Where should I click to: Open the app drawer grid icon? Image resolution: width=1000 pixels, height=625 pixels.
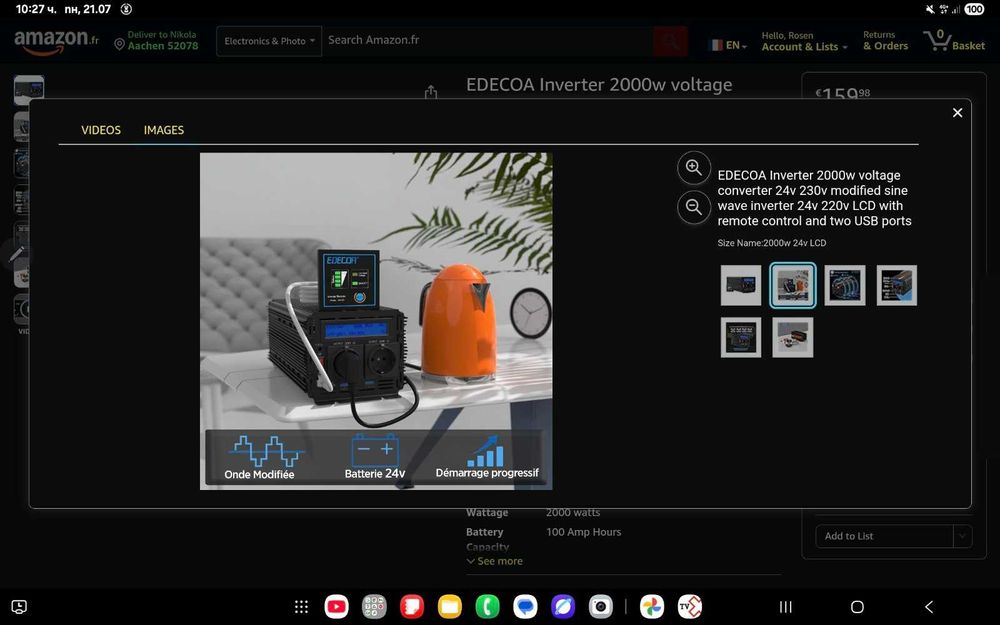[x=302, y=607]
